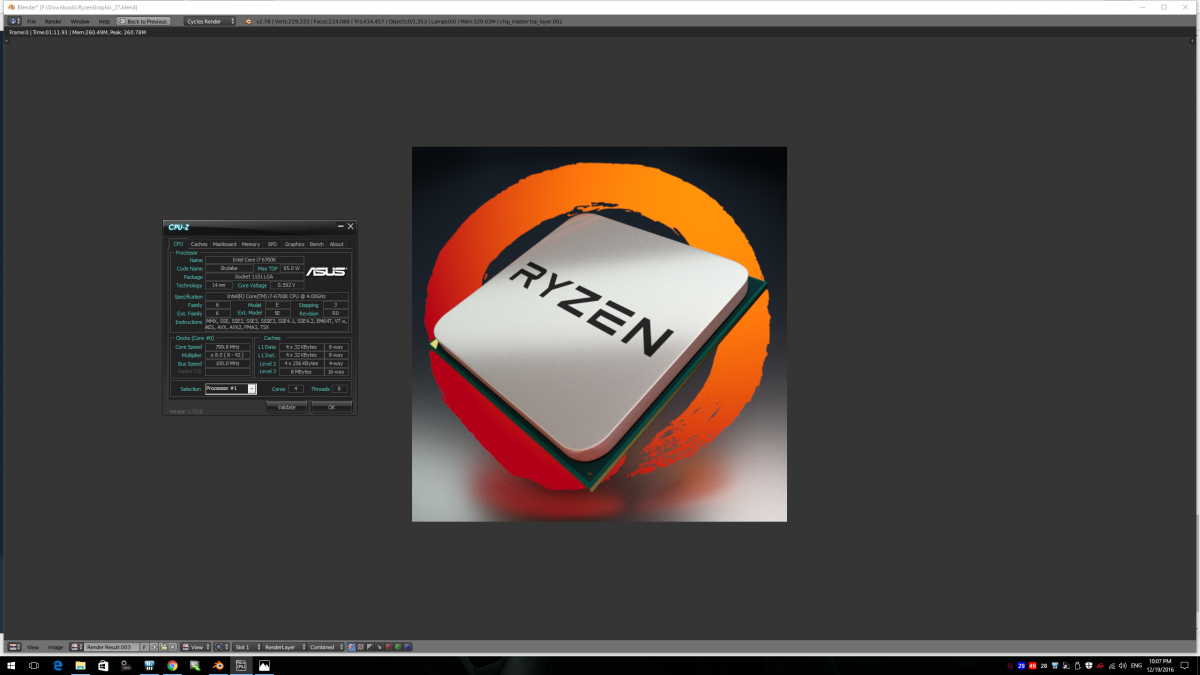Screen dimensions: 1200x675
Task: Click the Back to Previous button
Action: [143, 21]
